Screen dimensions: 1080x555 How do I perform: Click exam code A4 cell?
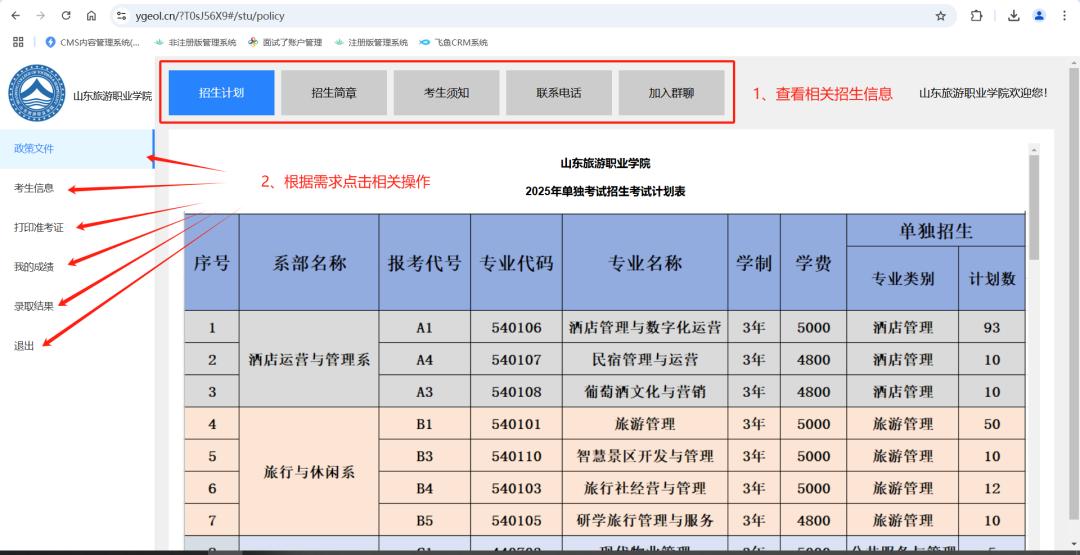pyautogui.click(x=424, y=359)
